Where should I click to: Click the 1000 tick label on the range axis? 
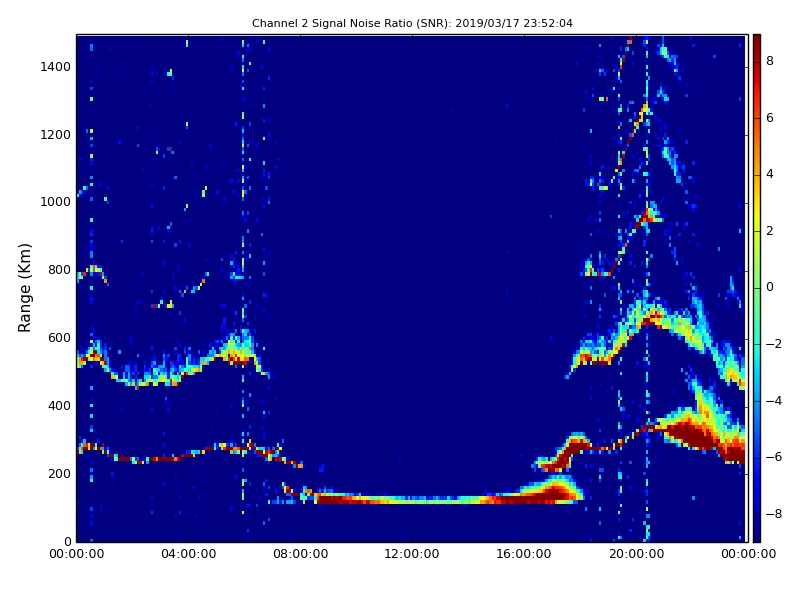(x=56, y=202)
